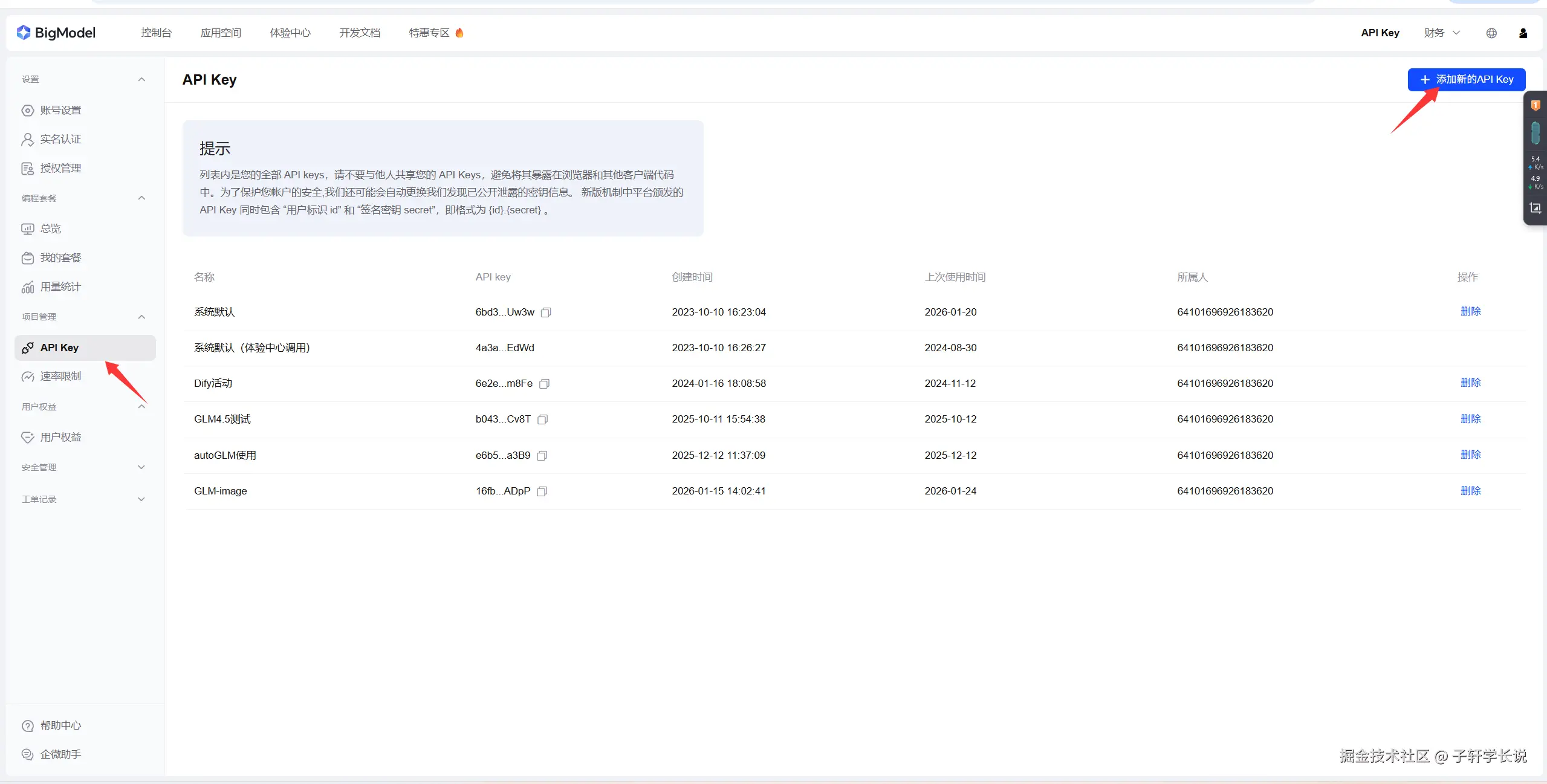Go to 体验中心 in top navigation
The image size is (1547, 784).
pyautogui.click(x=290, y=33)
